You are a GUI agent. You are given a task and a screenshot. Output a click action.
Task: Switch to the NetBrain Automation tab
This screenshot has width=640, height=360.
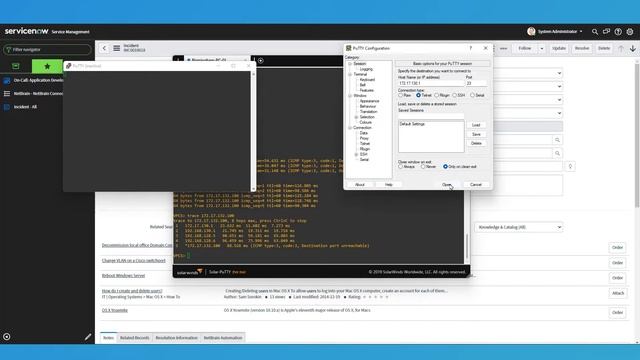[223, 338]
